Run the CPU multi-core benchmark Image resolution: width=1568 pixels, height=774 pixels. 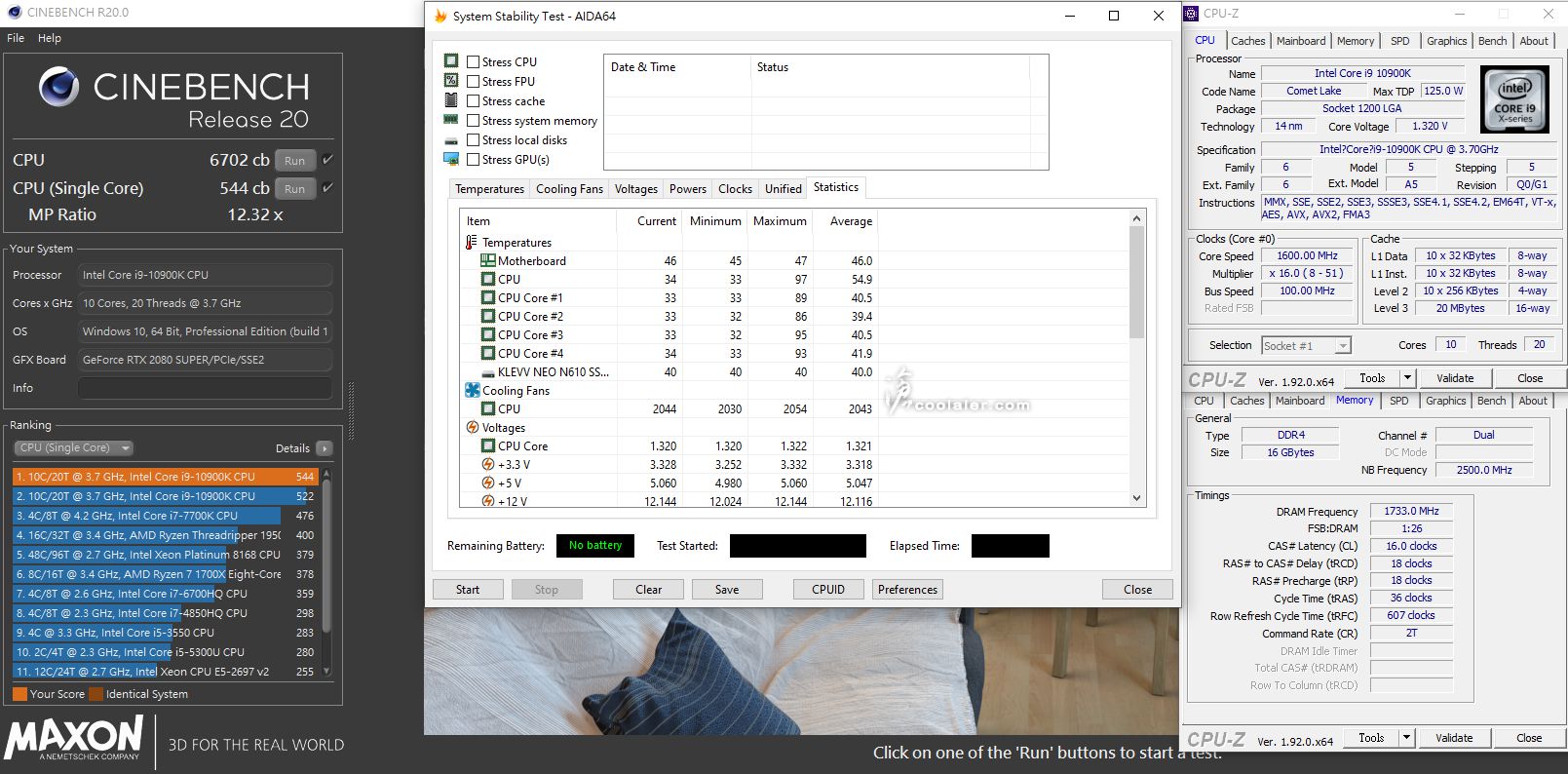(295, 161)
